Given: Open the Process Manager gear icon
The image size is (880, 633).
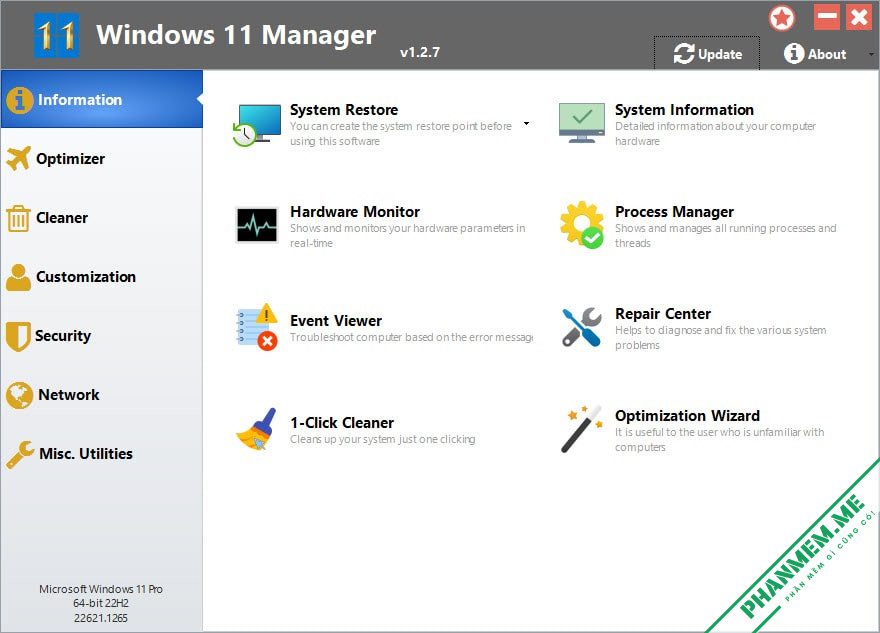Looking at the screenshot, I should [581, 224].
